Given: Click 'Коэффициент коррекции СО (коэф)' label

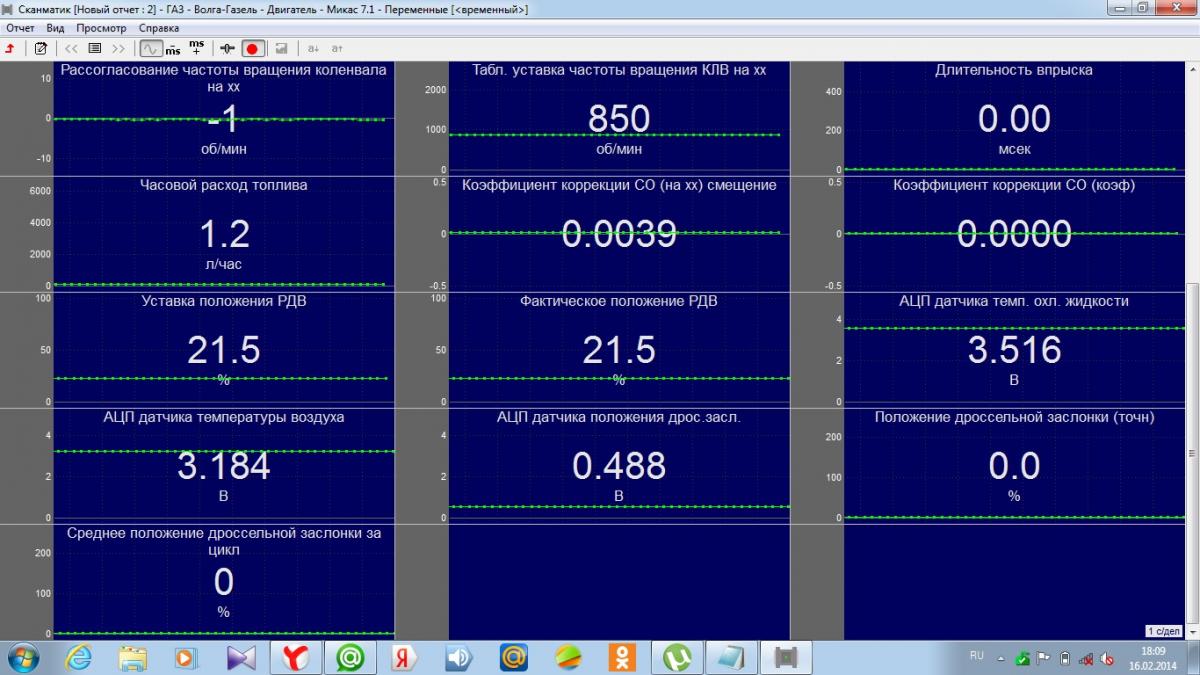Looking at the screenshot, I should 1014,185.
